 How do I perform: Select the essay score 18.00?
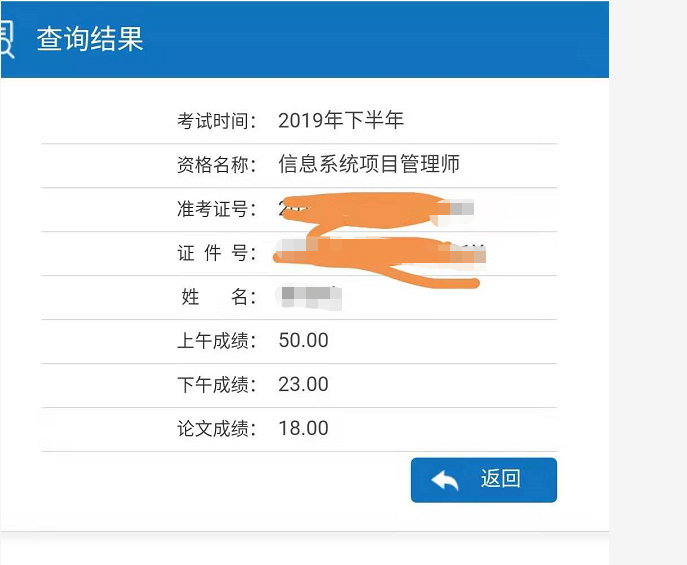pyautogui.click(x=304, y=429)
